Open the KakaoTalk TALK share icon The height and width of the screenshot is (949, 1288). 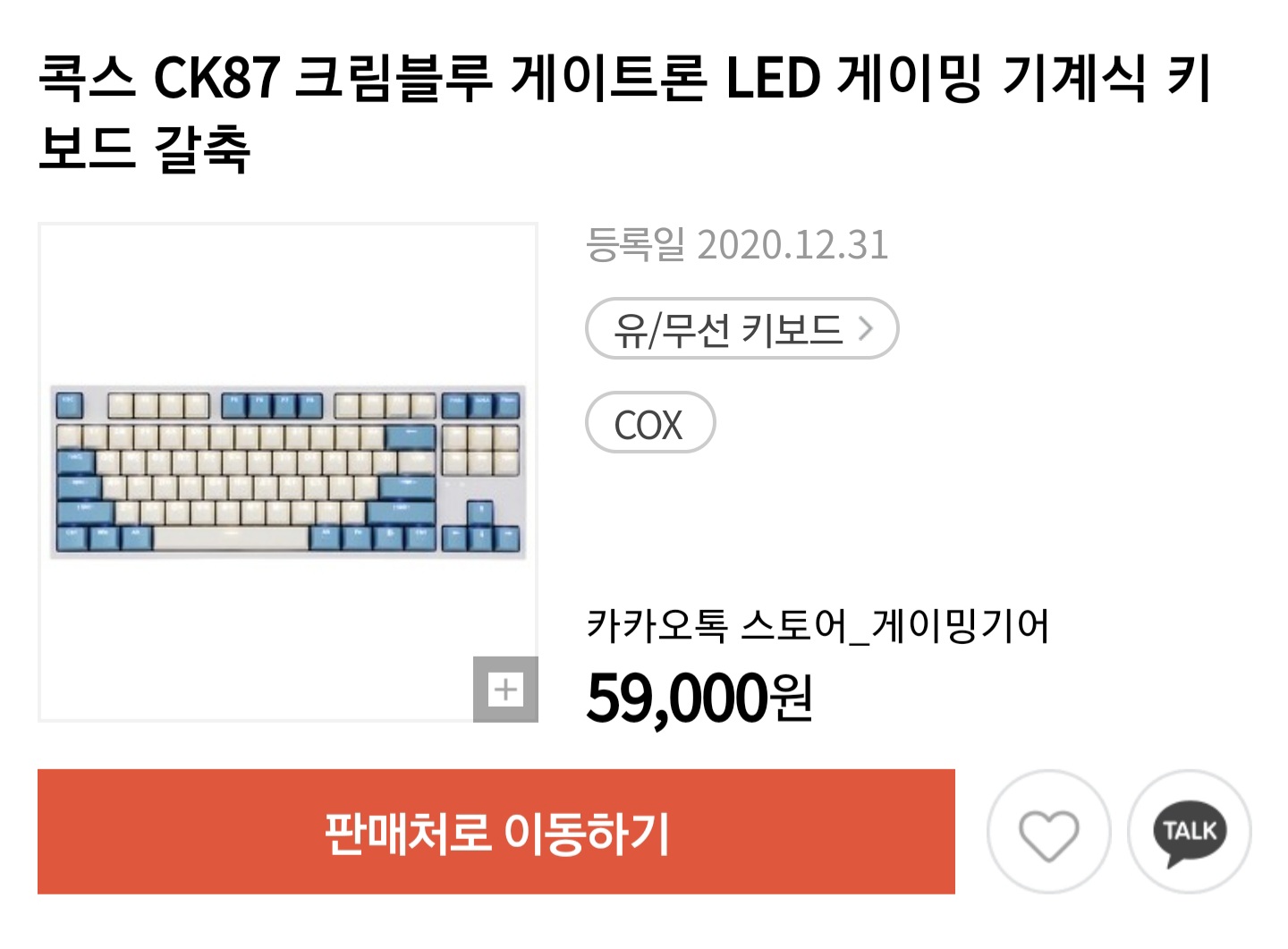[1190, 833]
